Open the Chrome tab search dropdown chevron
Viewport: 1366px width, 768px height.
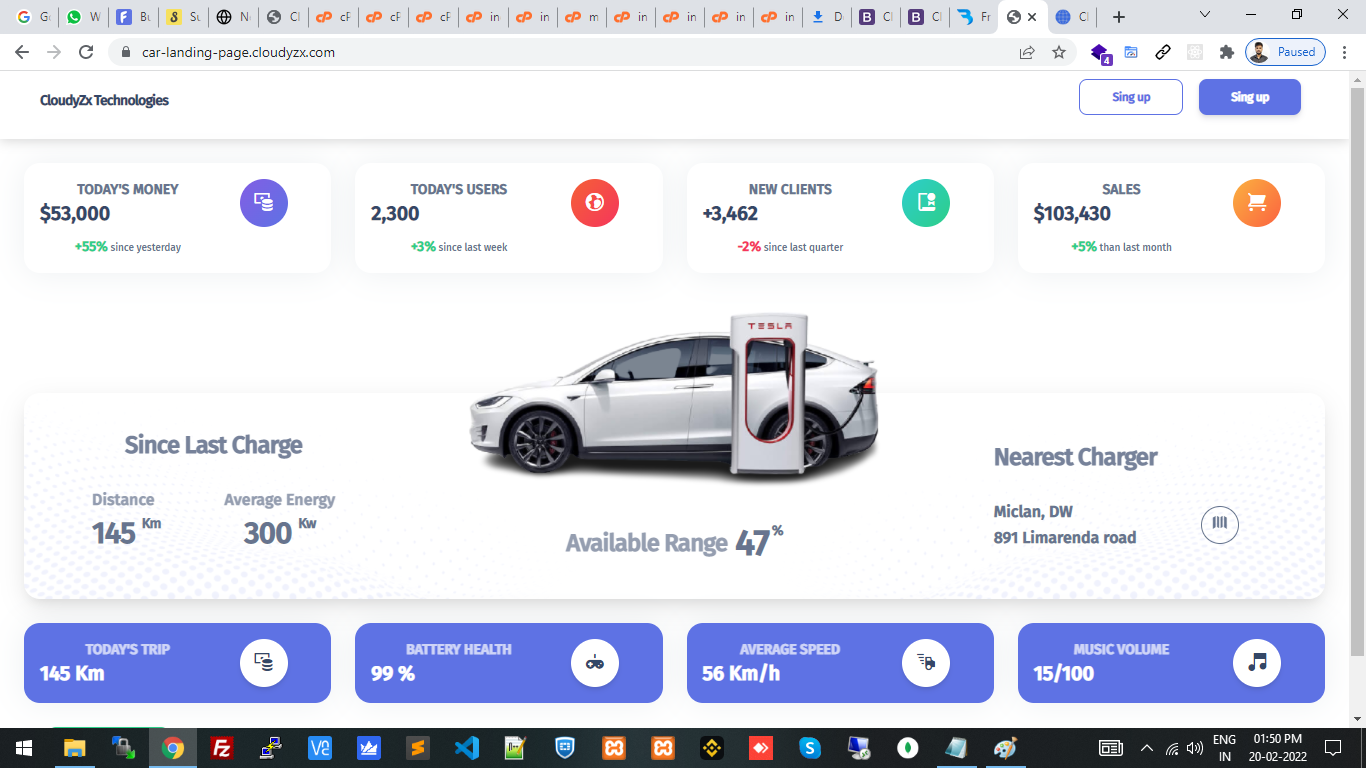tap(1204, 16)
